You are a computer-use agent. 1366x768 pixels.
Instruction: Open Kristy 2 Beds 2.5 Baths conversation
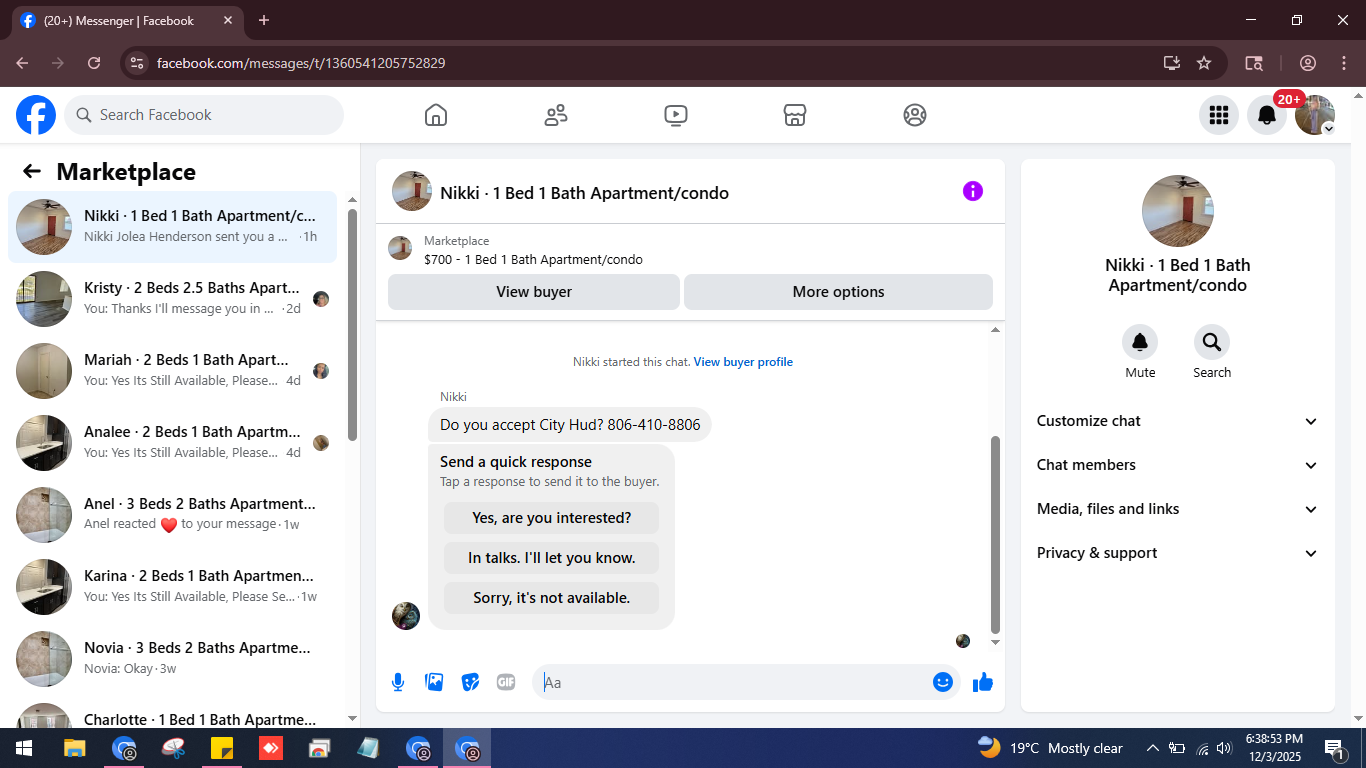[x=172, y=299]
